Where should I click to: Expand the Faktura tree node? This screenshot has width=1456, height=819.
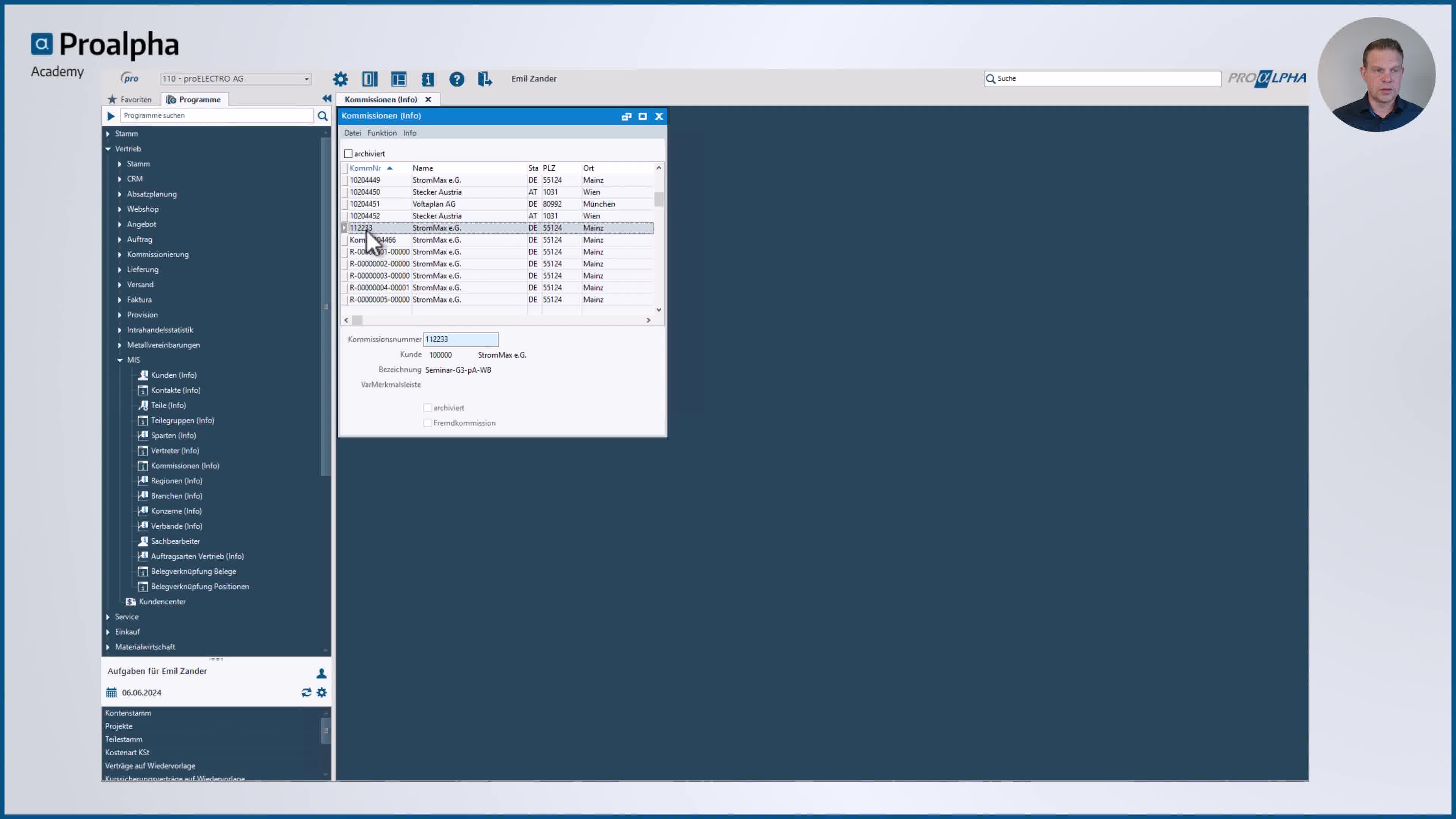pos(120,300)
